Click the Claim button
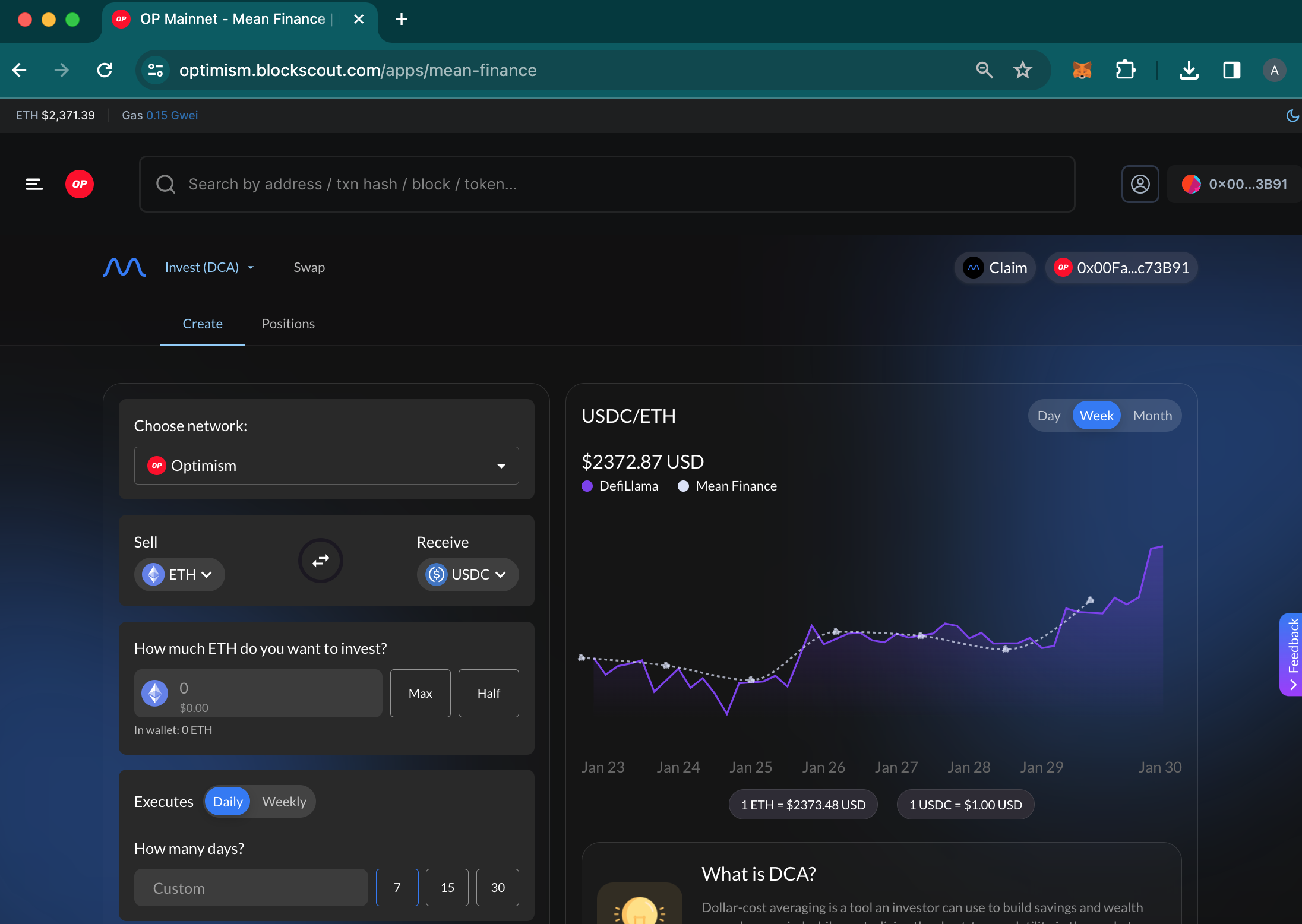The height and width of the screenshot is (924, 1302). pyautogui.click(x=995, y=267)
